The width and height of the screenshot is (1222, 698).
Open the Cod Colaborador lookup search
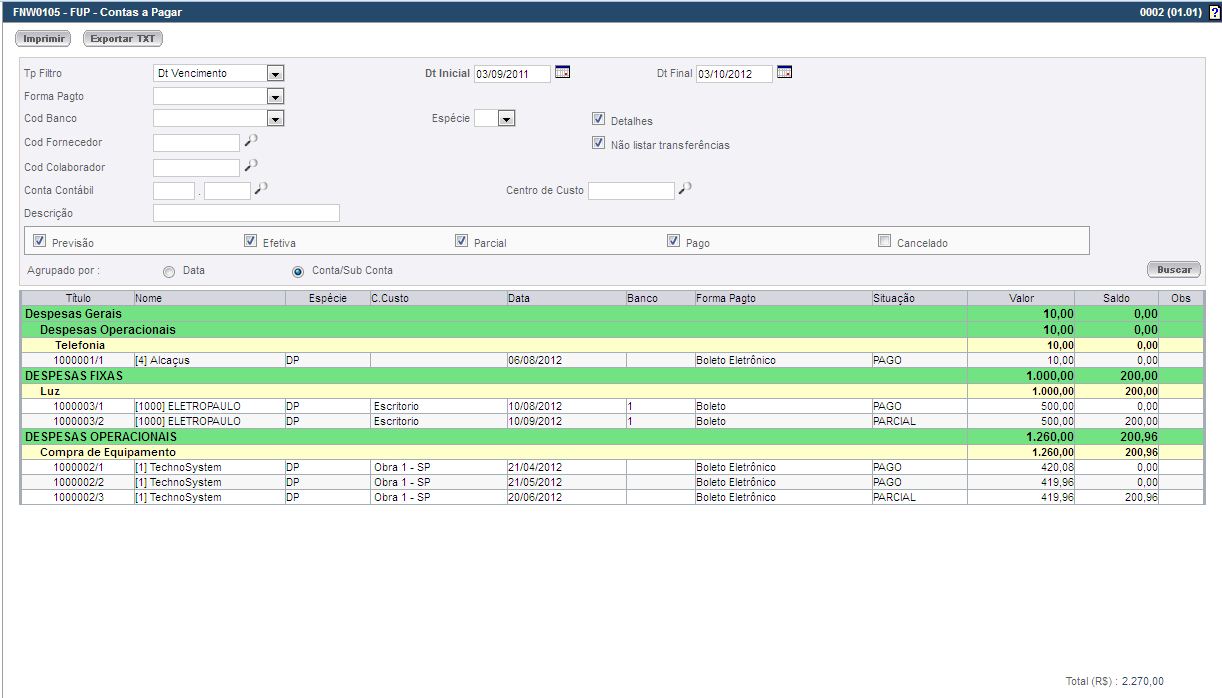click(x=250, y=165)
